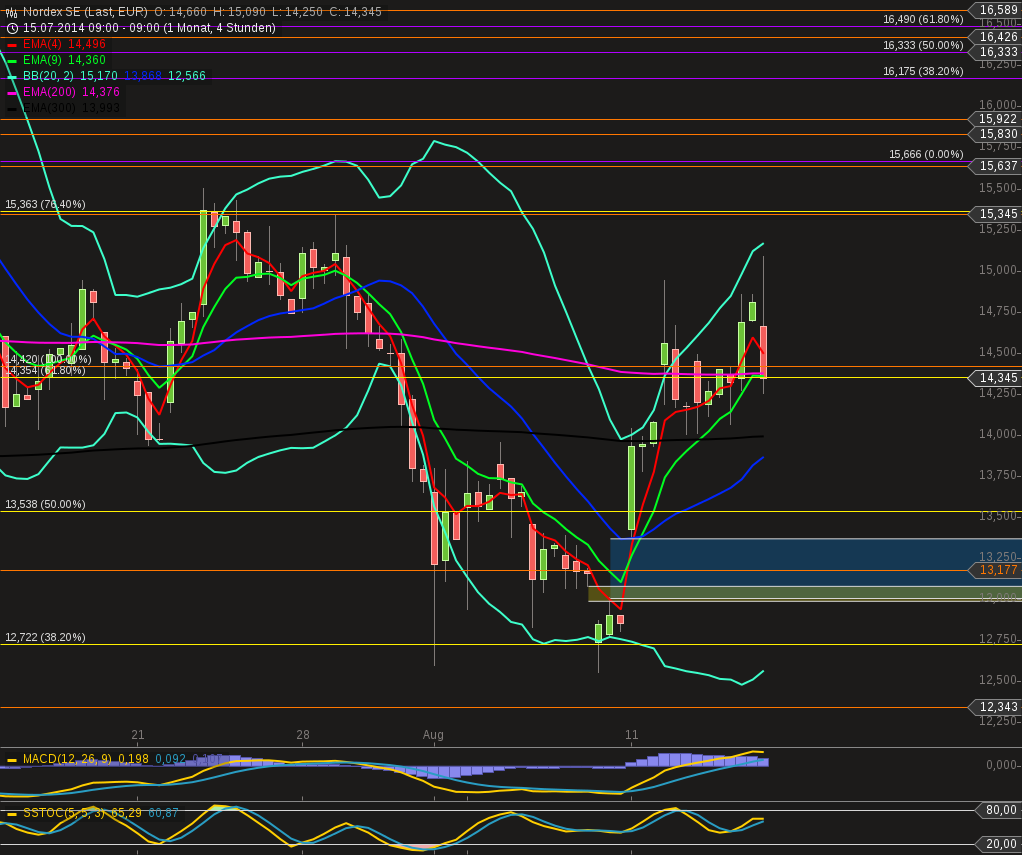
Task: Click the 12,250 price axis tick
Action: [x=999, y=721]
